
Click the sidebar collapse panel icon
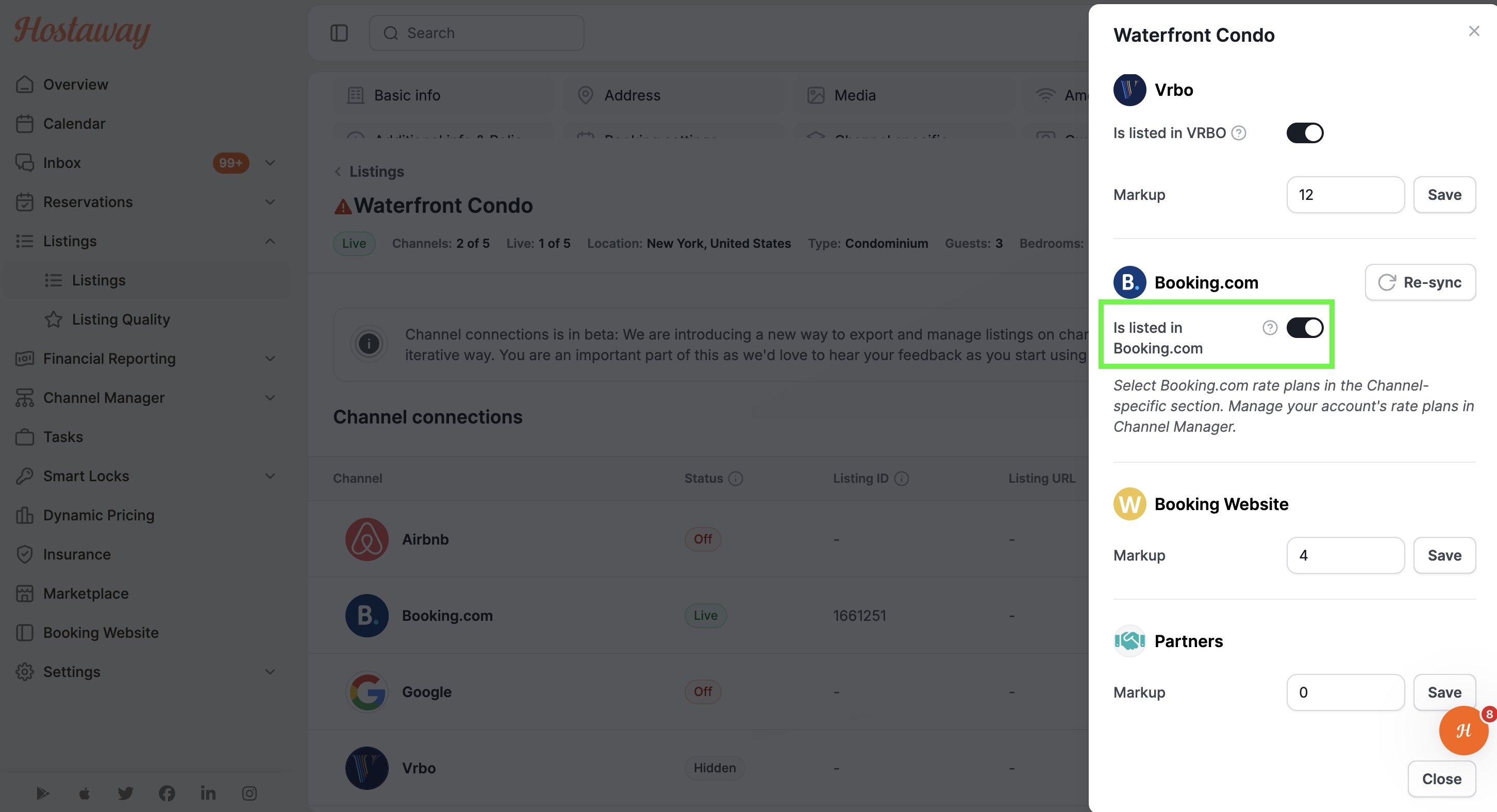point(339,33)
